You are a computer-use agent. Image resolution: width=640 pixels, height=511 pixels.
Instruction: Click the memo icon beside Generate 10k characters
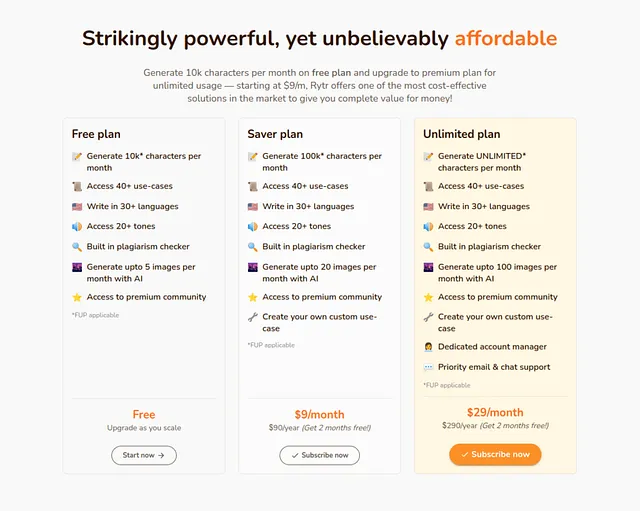point(77,156)
